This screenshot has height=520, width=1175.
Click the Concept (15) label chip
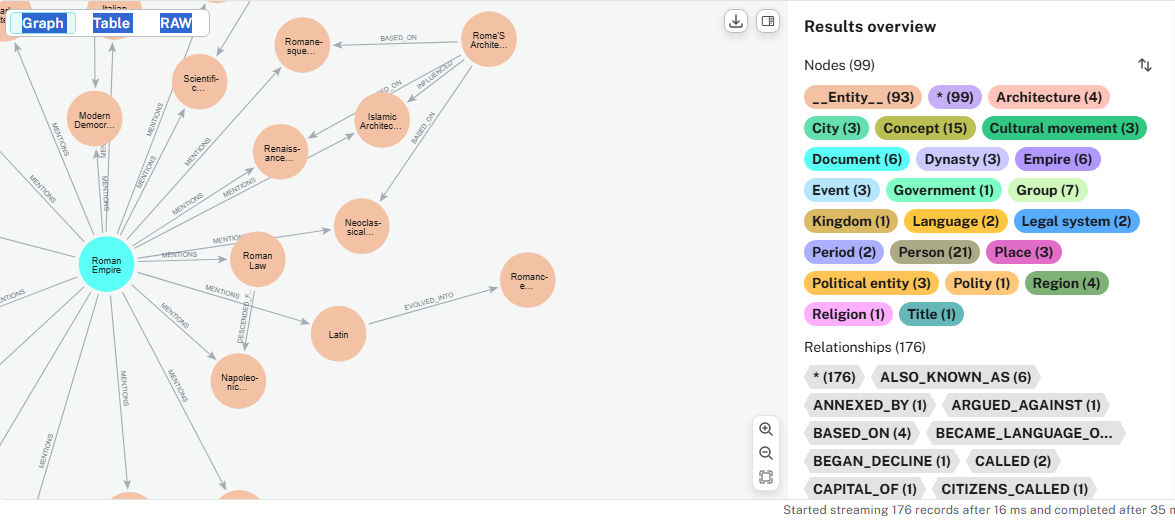925,128
